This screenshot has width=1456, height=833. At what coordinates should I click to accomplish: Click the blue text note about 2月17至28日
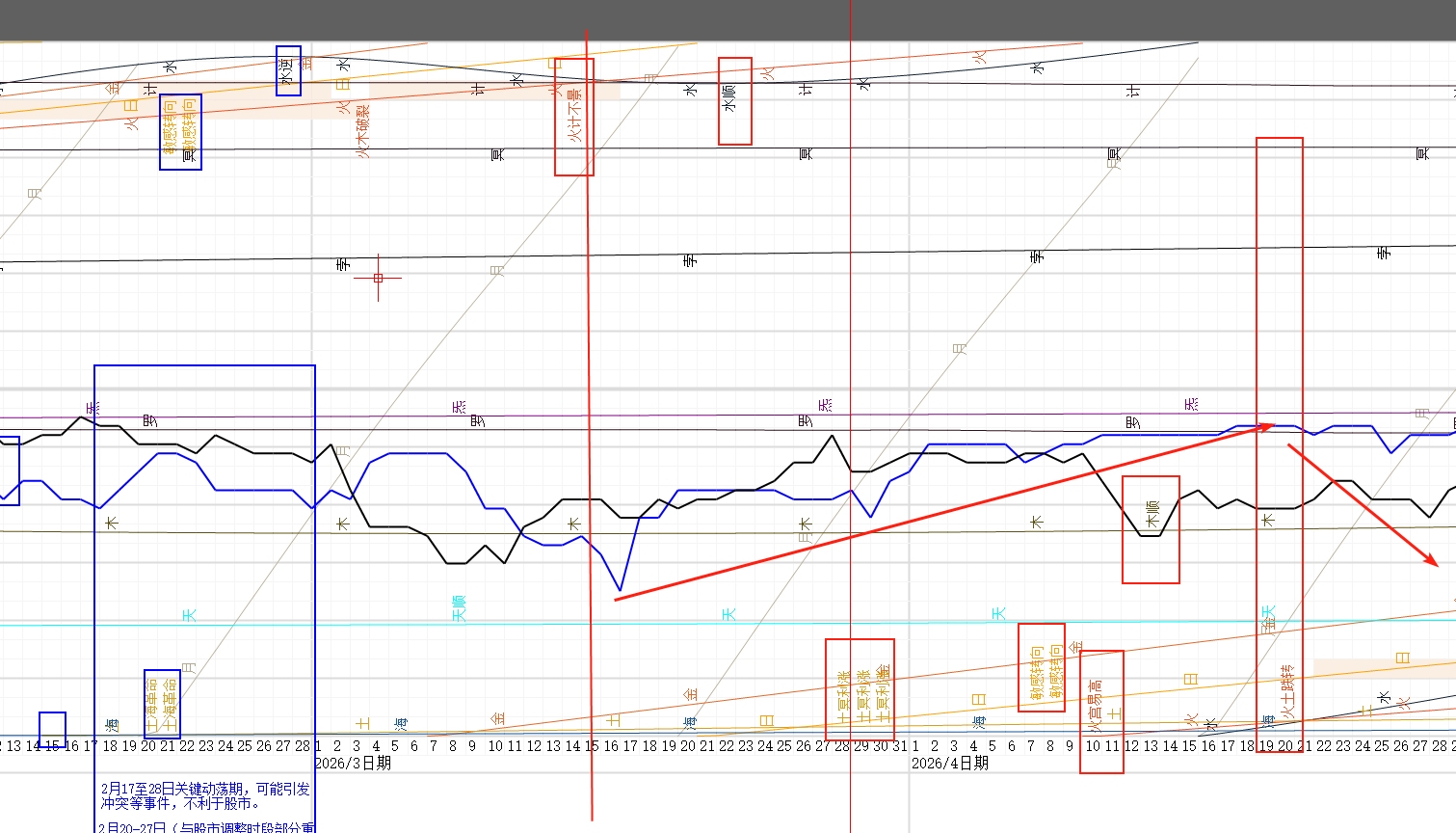pyautogui.click(x=205, y=796)
